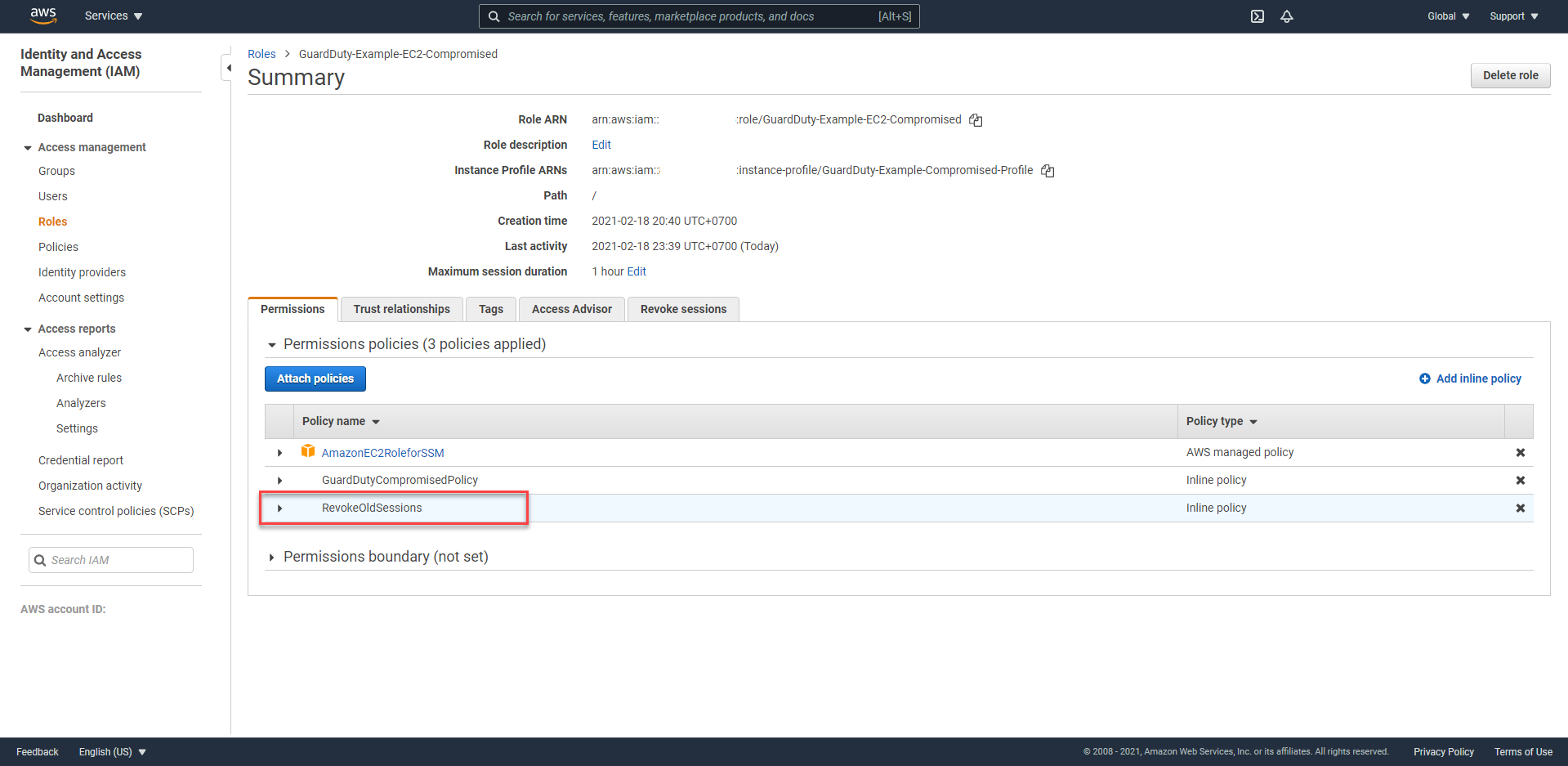Open Analyzers in the sidebar
Image resolution: width=1568 pixels, height=766 pixels.
81,403
